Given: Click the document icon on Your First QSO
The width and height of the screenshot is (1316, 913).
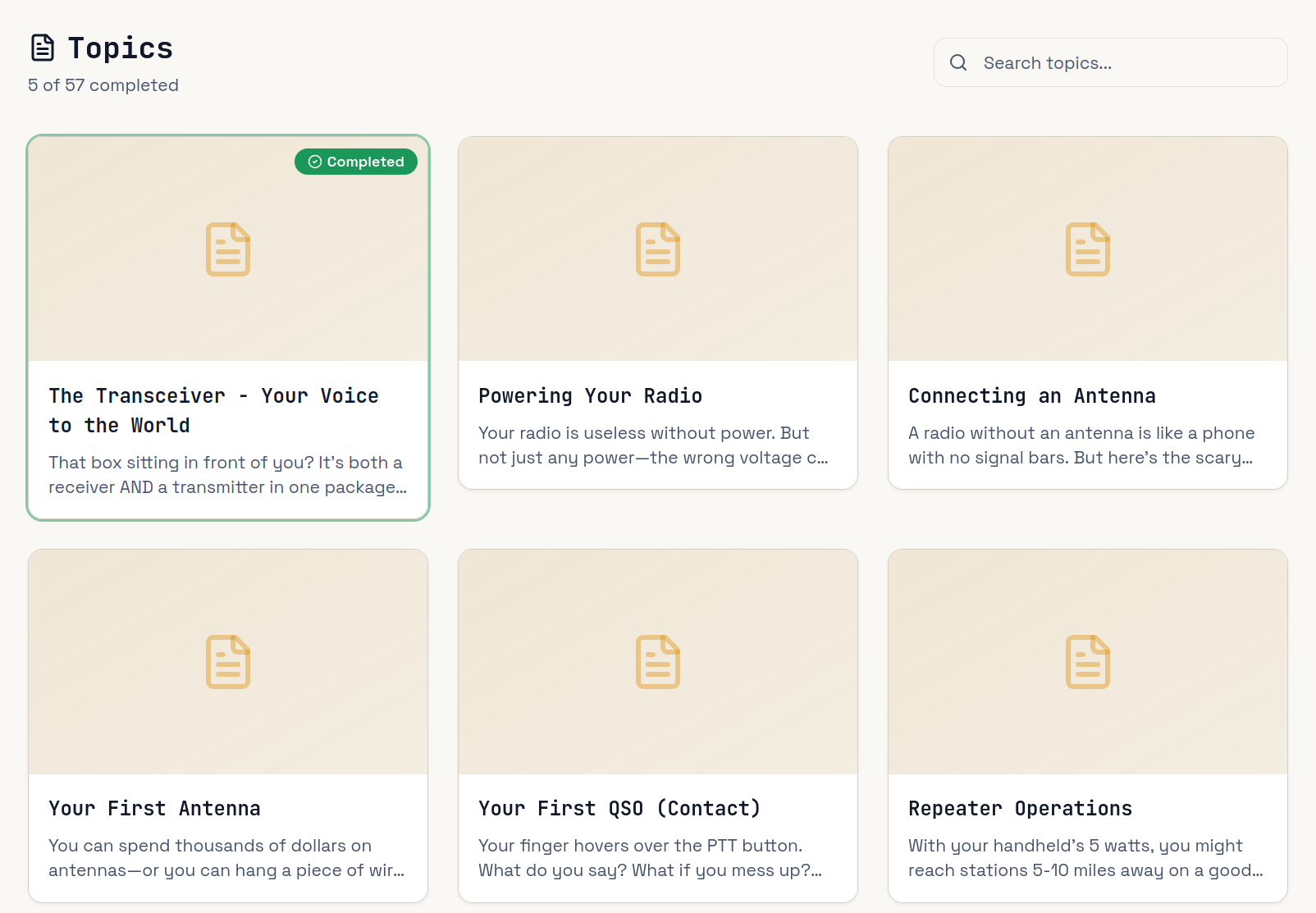Looking at the screenshot, I should 657,661.
